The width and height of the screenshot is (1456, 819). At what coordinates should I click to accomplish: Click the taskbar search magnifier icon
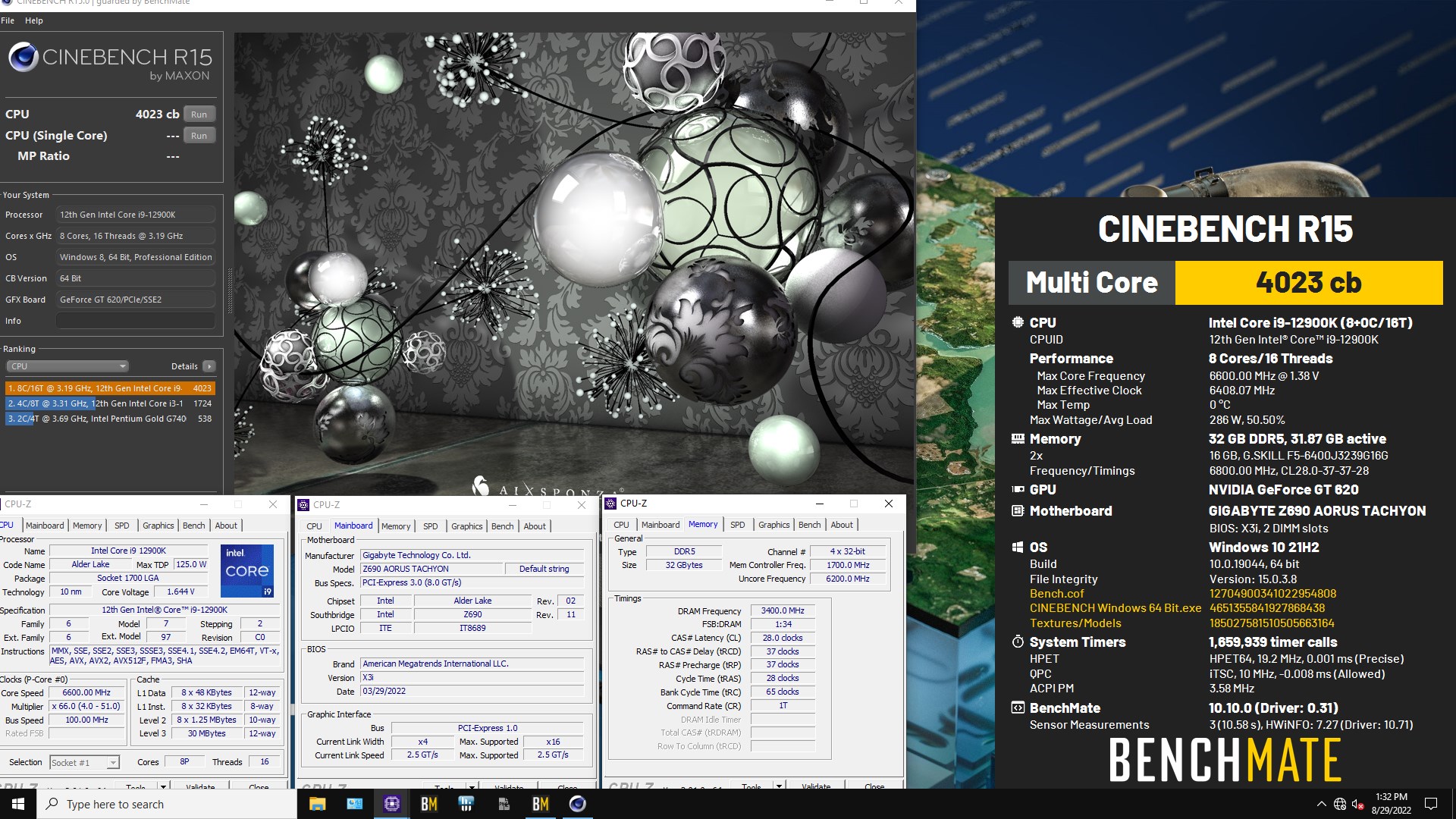[x=52, y=804]
